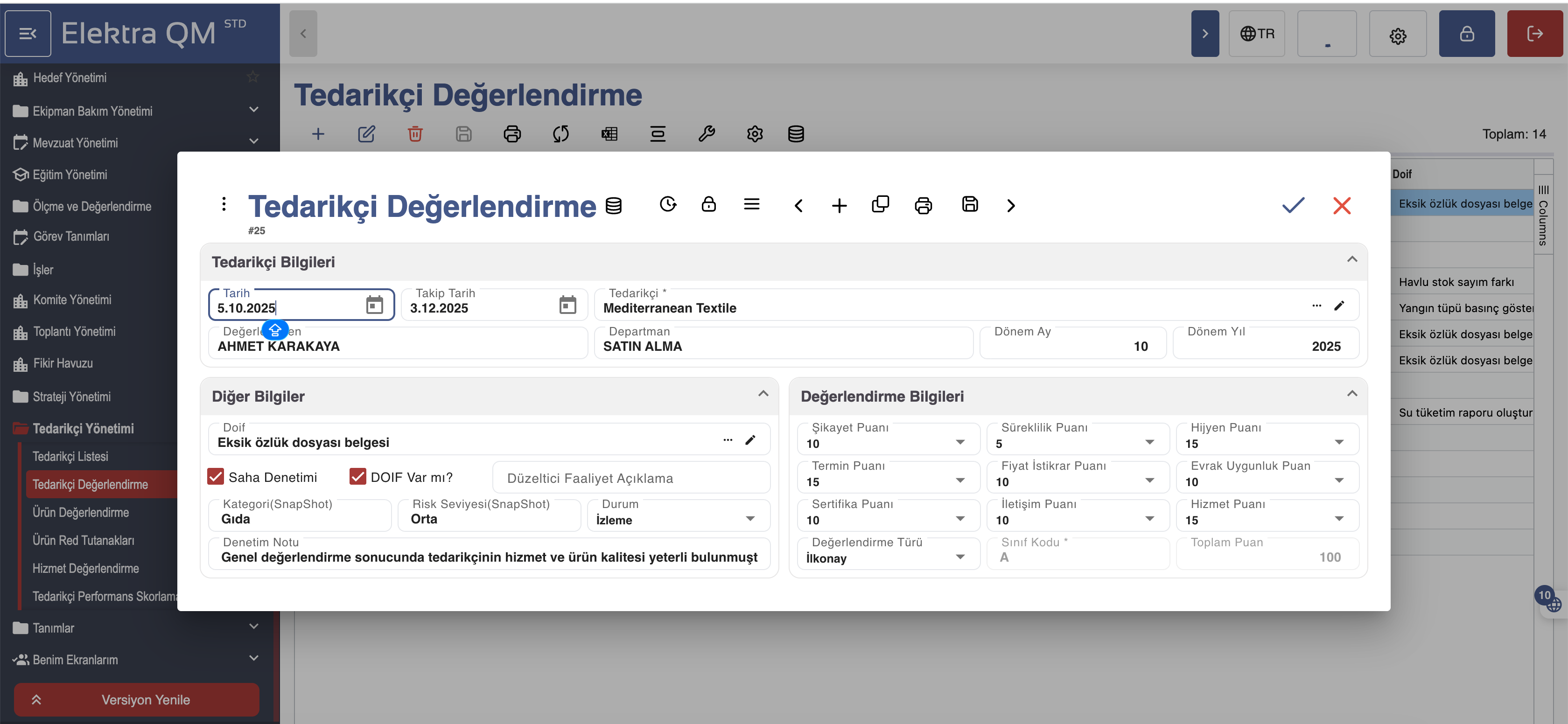Click the duplicate record icon in dialog
The height and width of the screenshot is (724, 1568).
click(880, 204)
